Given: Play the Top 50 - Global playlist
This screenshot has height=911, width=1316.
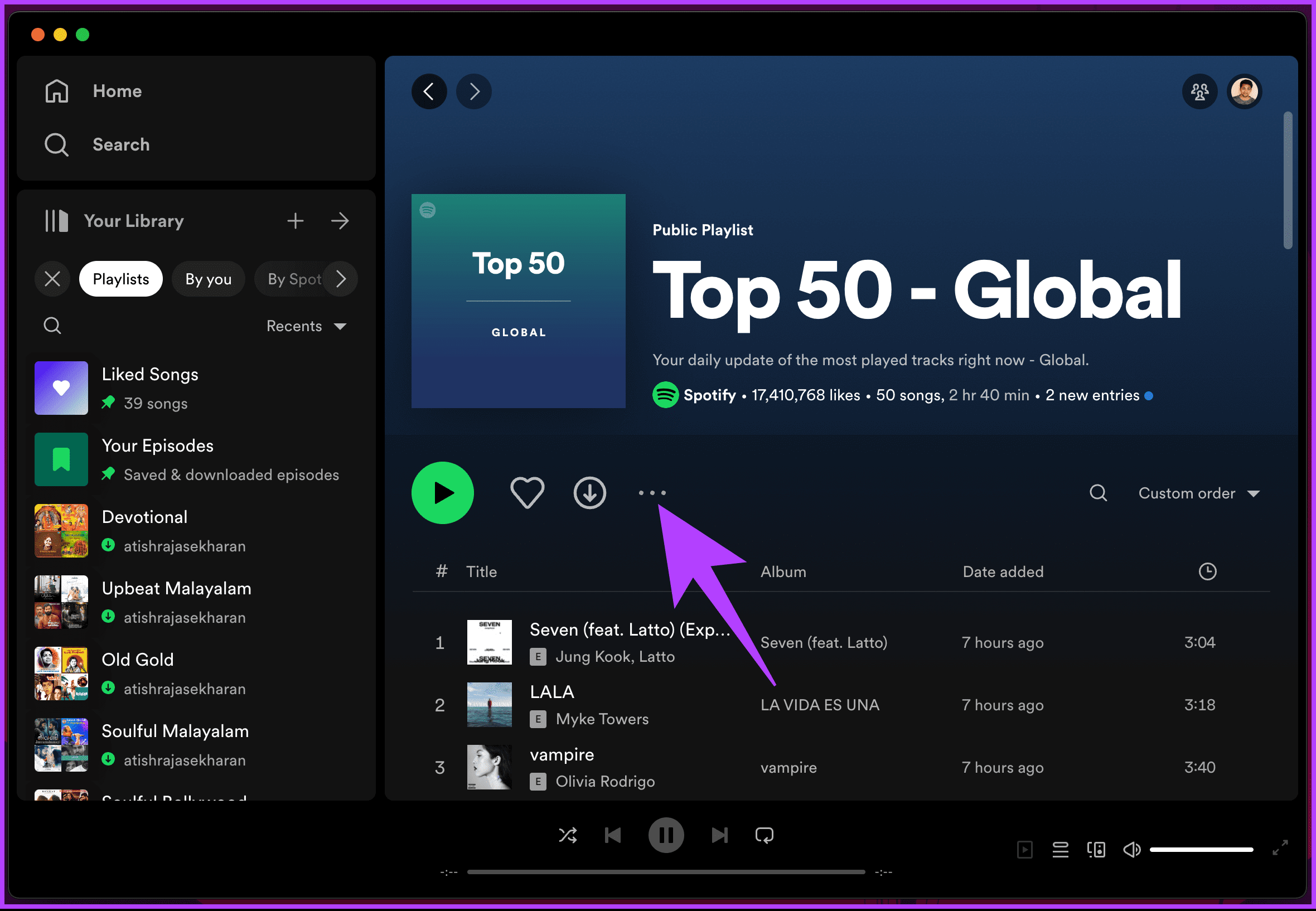Looking at the screenshot, I should tap(442, 493).
